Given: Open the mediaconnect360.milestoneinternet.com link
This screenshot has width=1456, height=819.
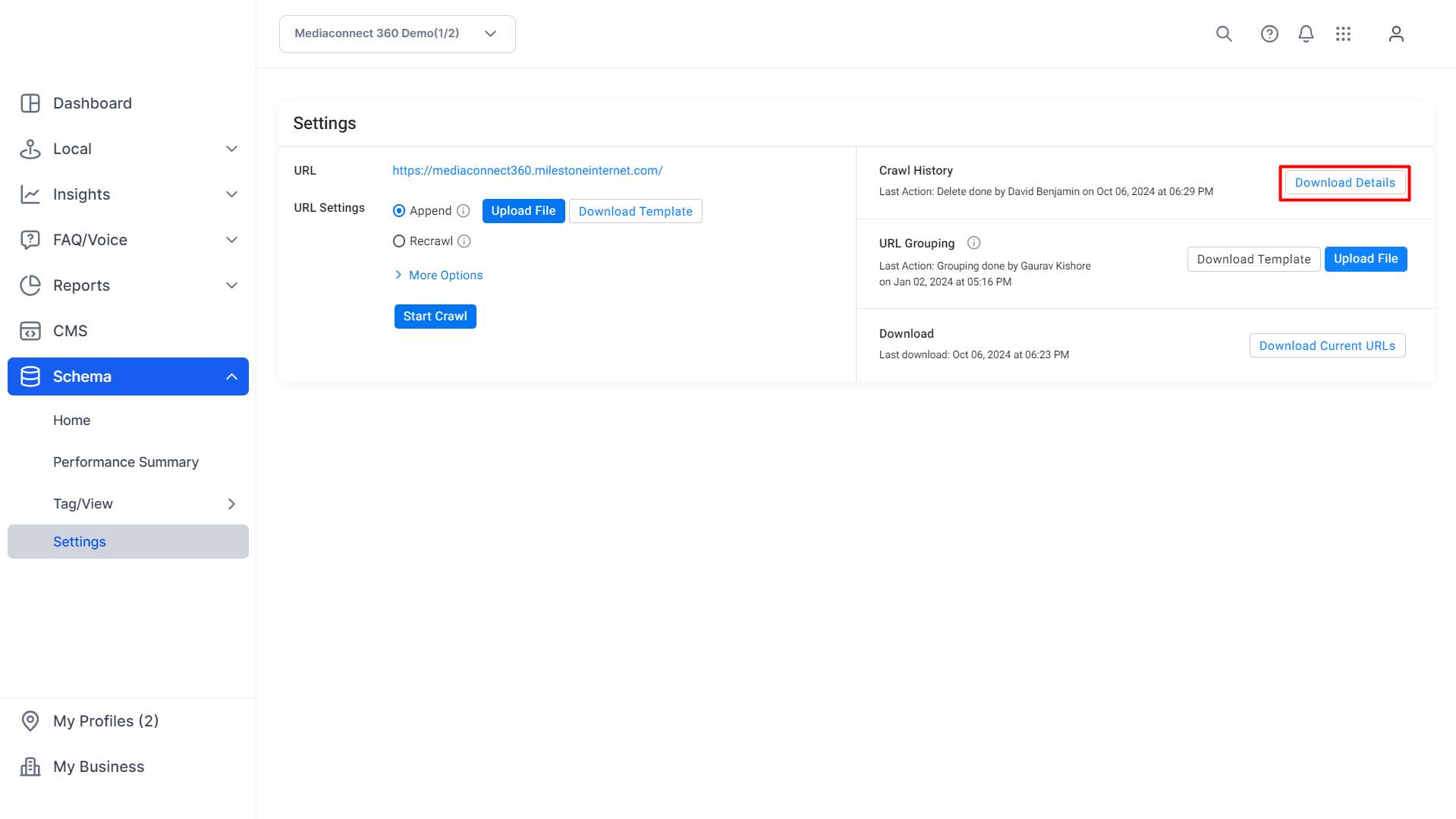Looking at the screenshot, I should point(527,171).
